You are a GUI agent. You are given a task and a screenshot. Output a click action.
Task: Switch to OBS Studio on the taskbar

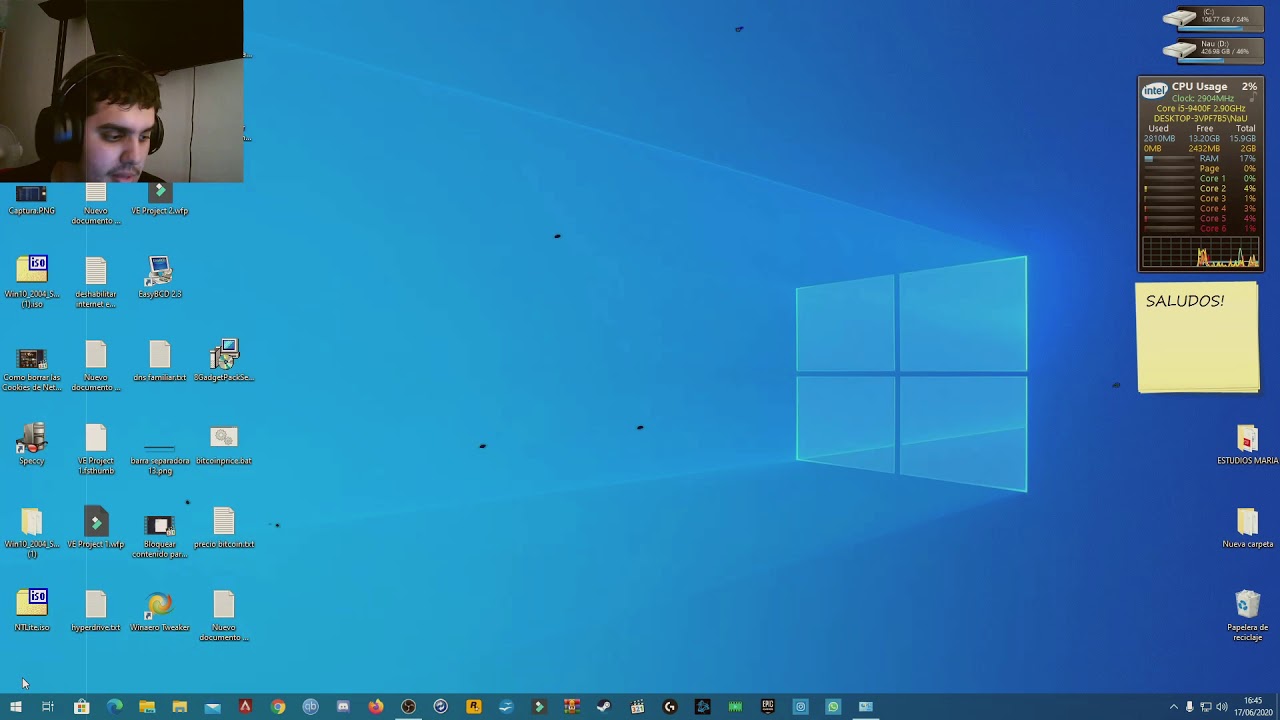coord(408,707)
